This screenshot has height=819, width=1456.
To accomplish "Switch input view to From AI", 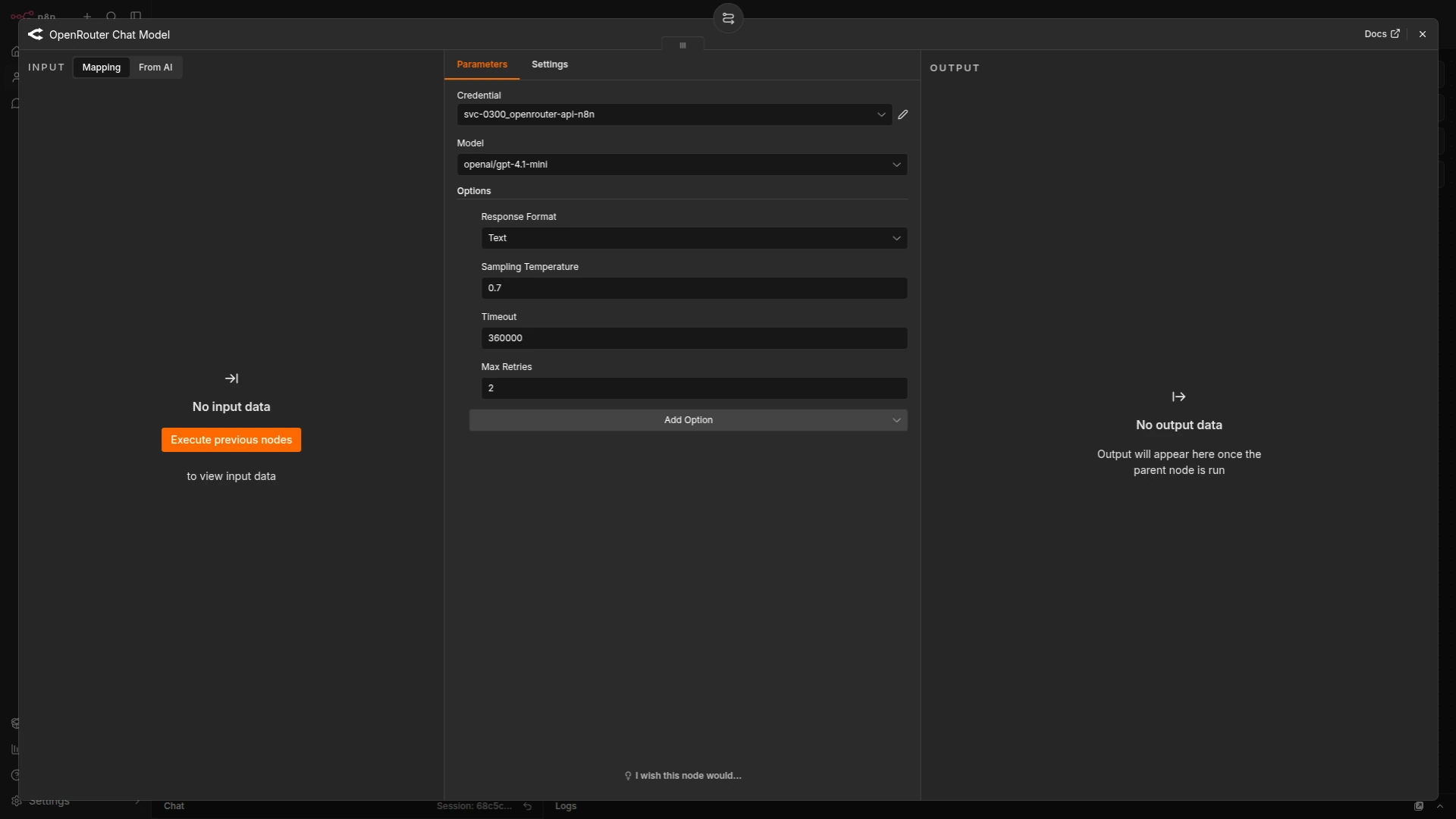I will click(155, 67).
